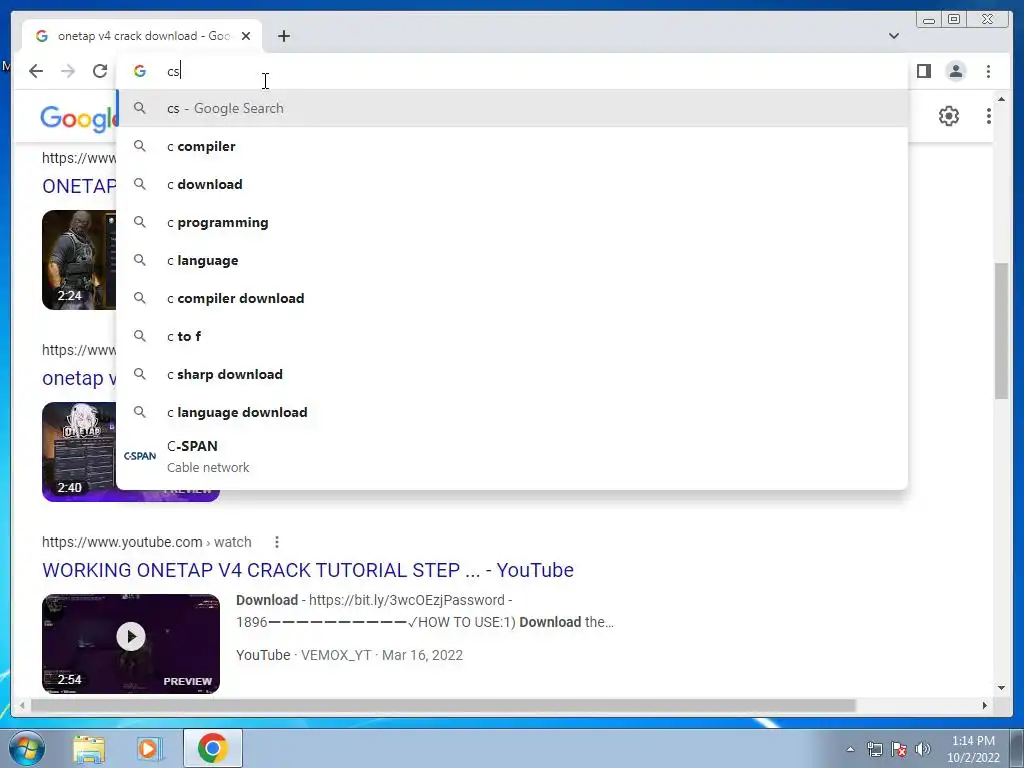Choose the 'c sharp download' suggestion
1024x768 pixels.
pyautogui.click(x=512, y=374)
